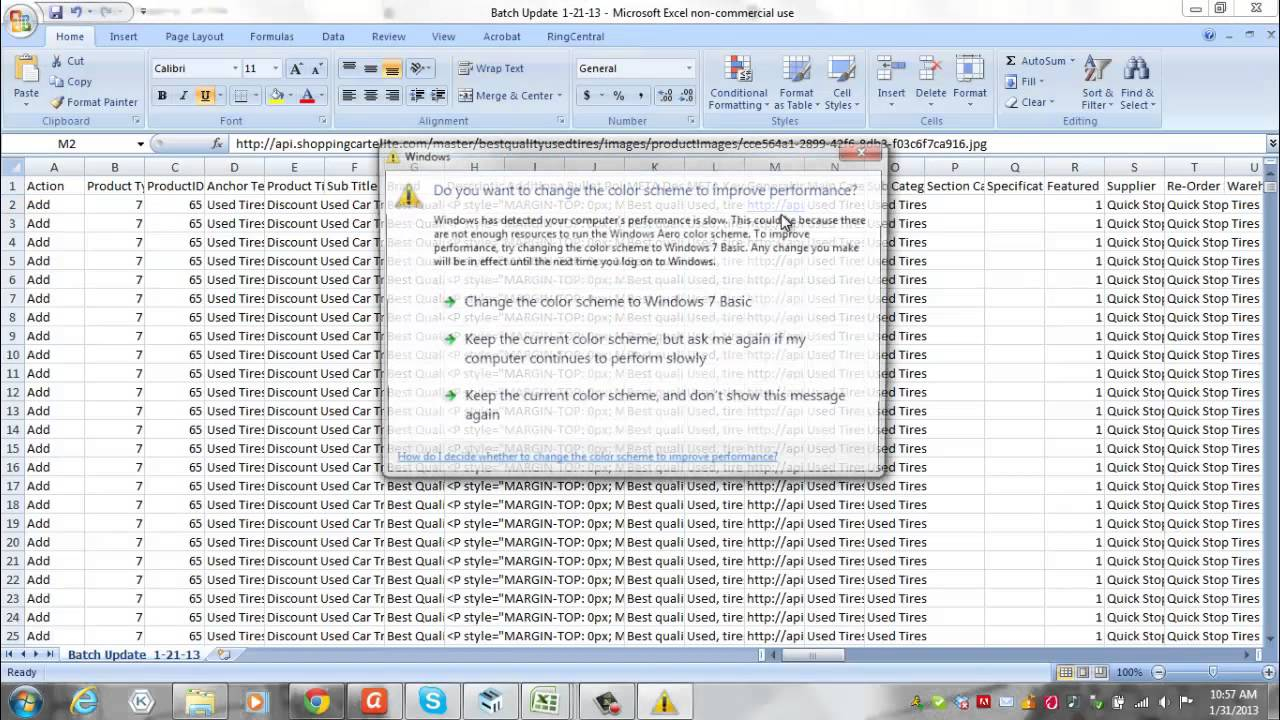Click the horizontal scrollbar thumb

(812, 655)
